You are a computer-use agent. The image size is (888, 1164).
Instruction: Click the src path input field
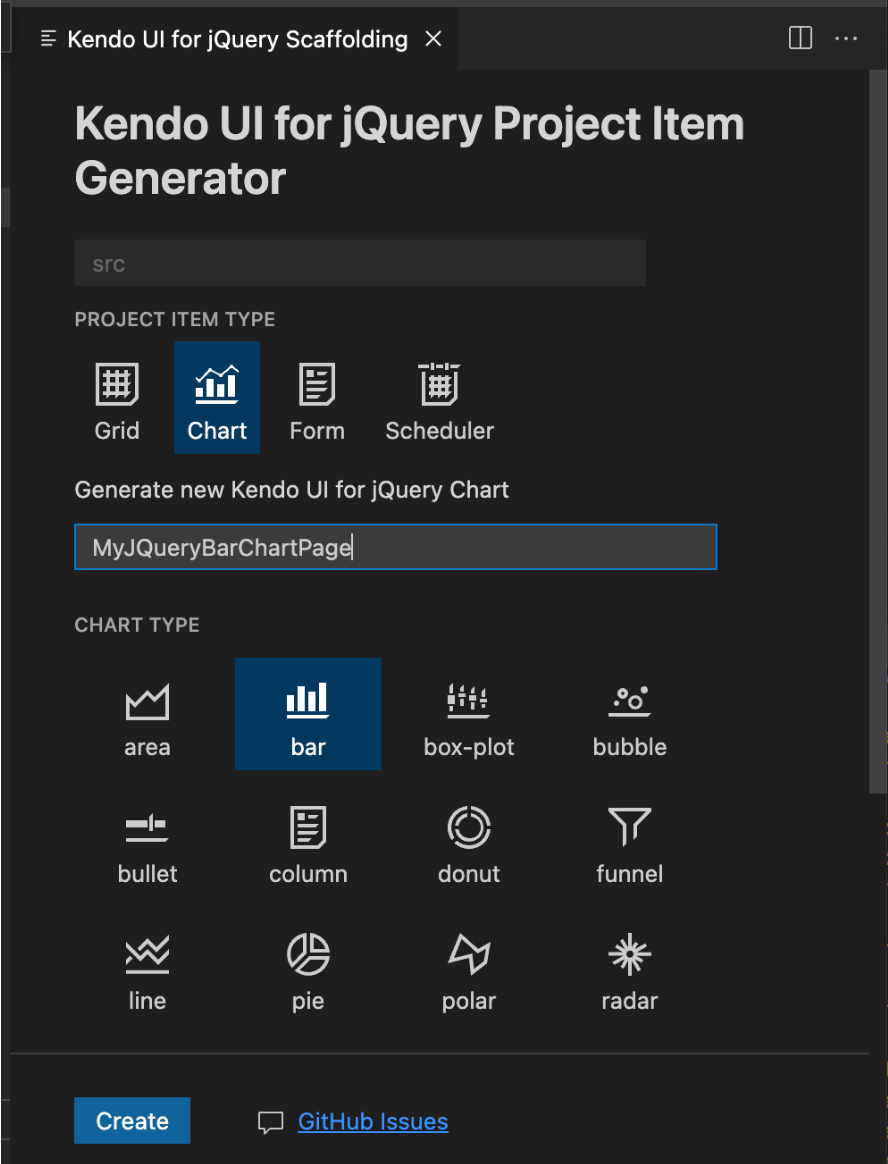[359, 263]
